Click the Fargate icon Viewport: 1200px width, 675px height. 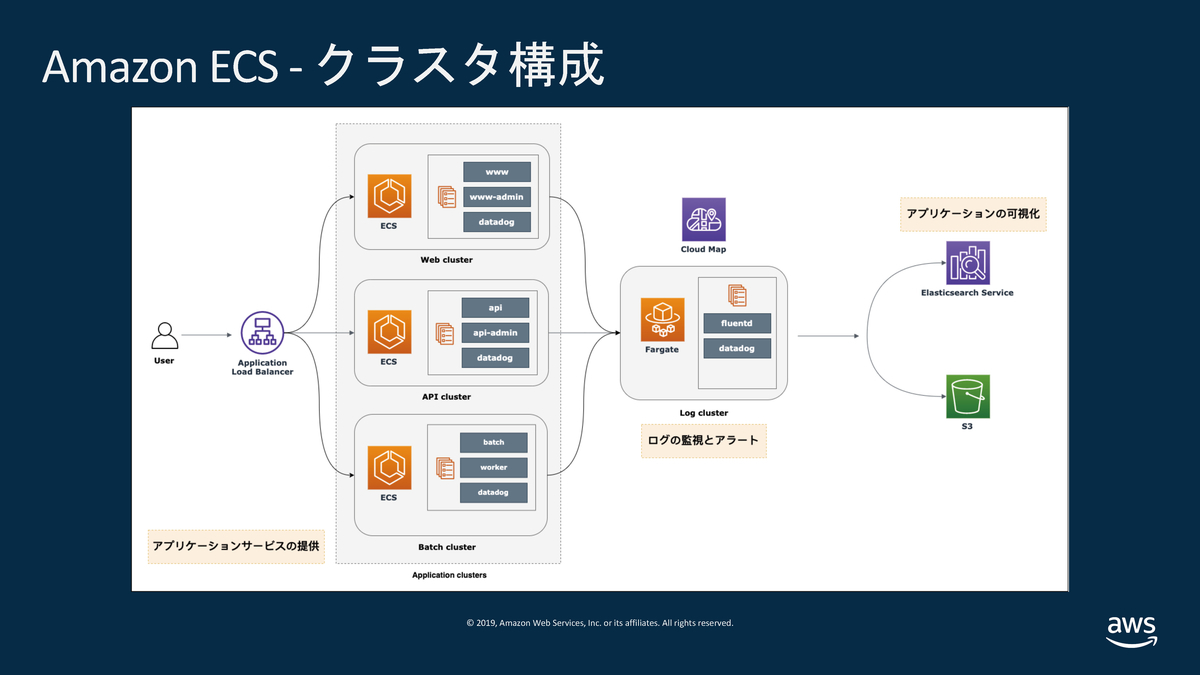coord(663,320)
